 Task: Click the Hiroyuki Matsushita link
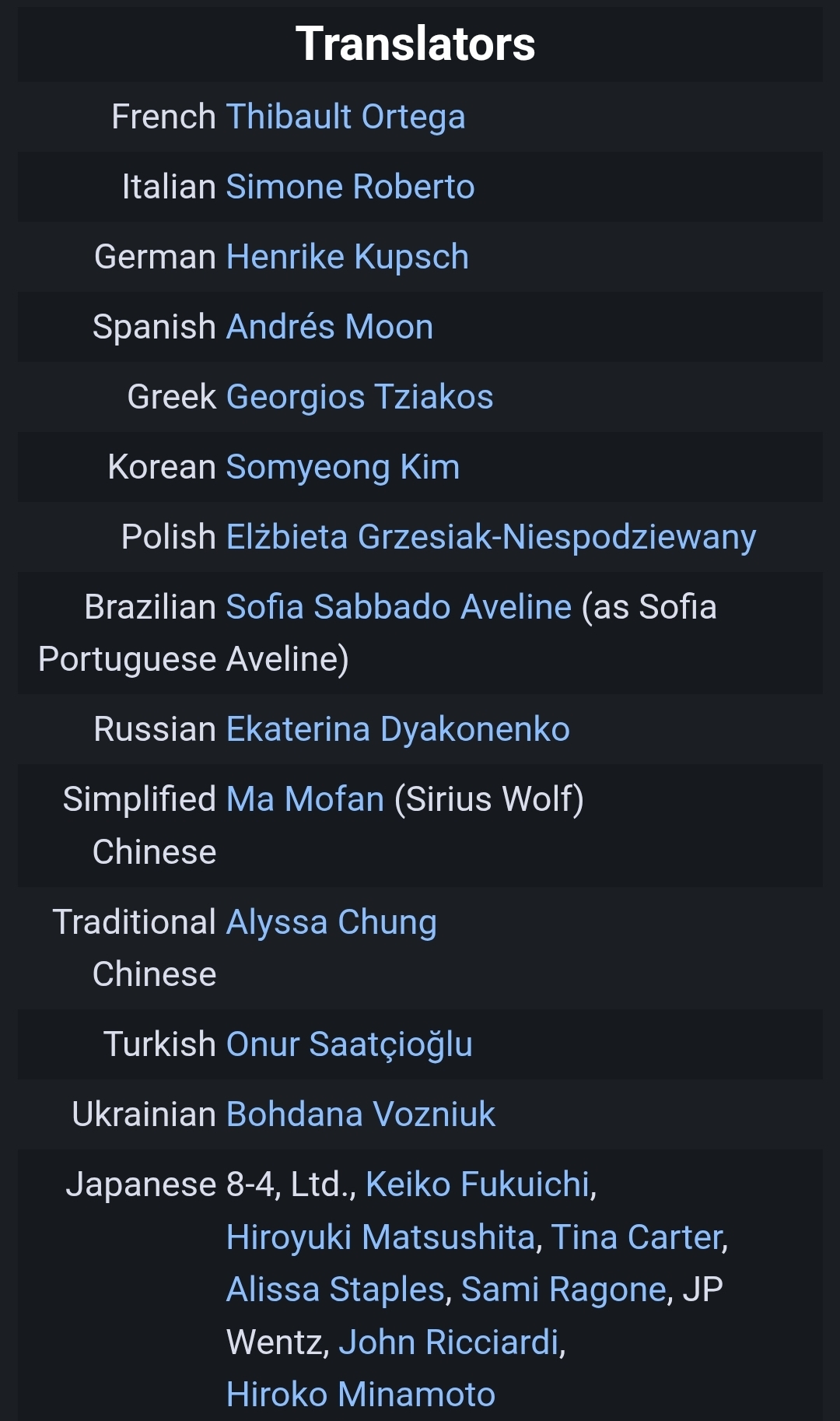click(x=380, y=1237)
